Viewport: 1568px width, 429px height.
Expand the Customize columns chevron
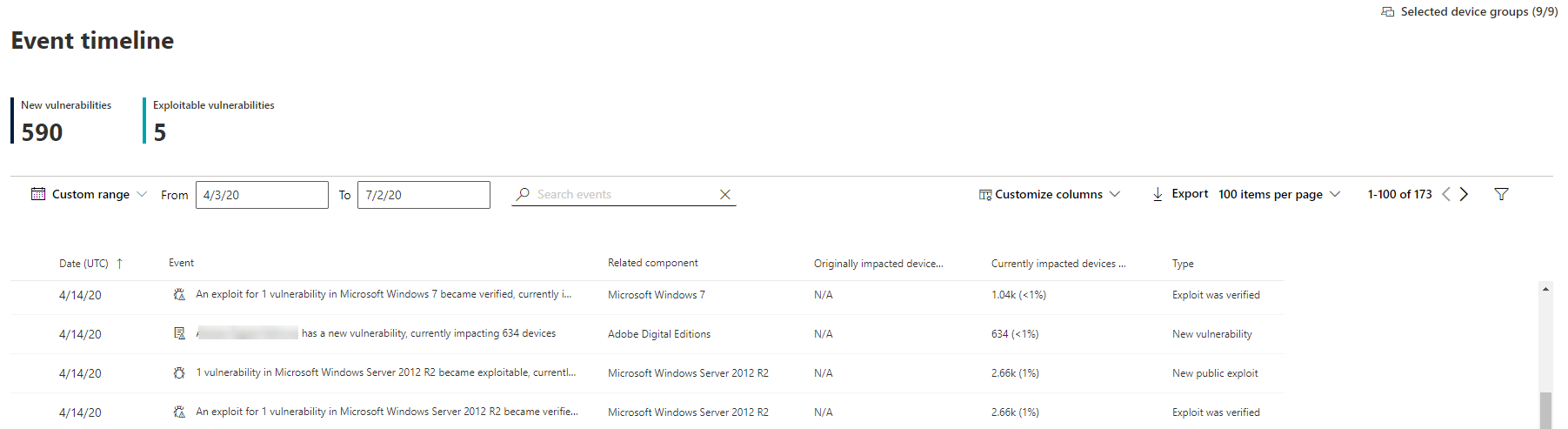coord(1115,194)
